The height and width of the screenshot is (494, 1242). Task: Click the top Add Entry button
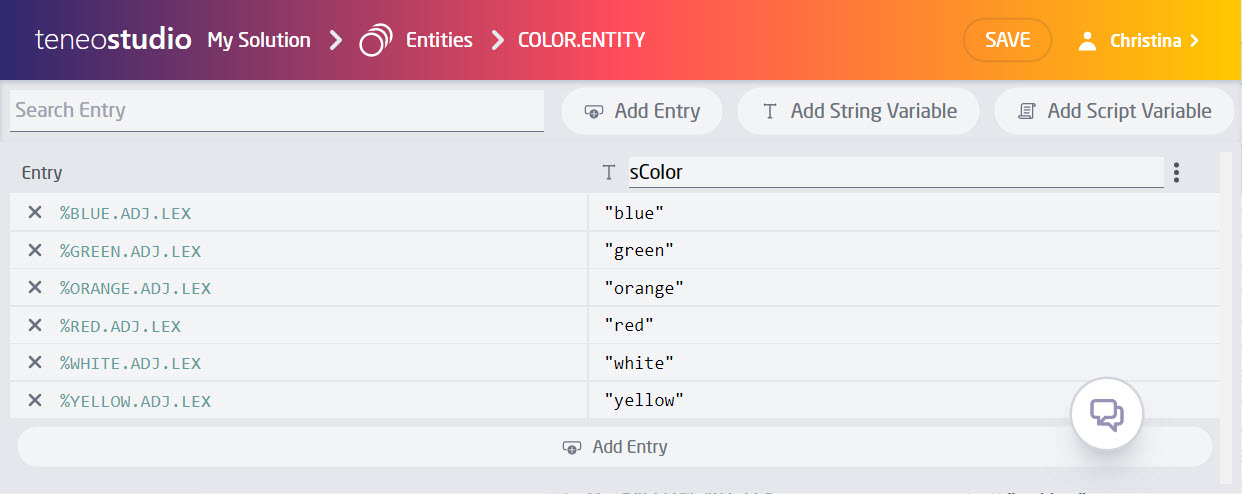coord(642,111)
